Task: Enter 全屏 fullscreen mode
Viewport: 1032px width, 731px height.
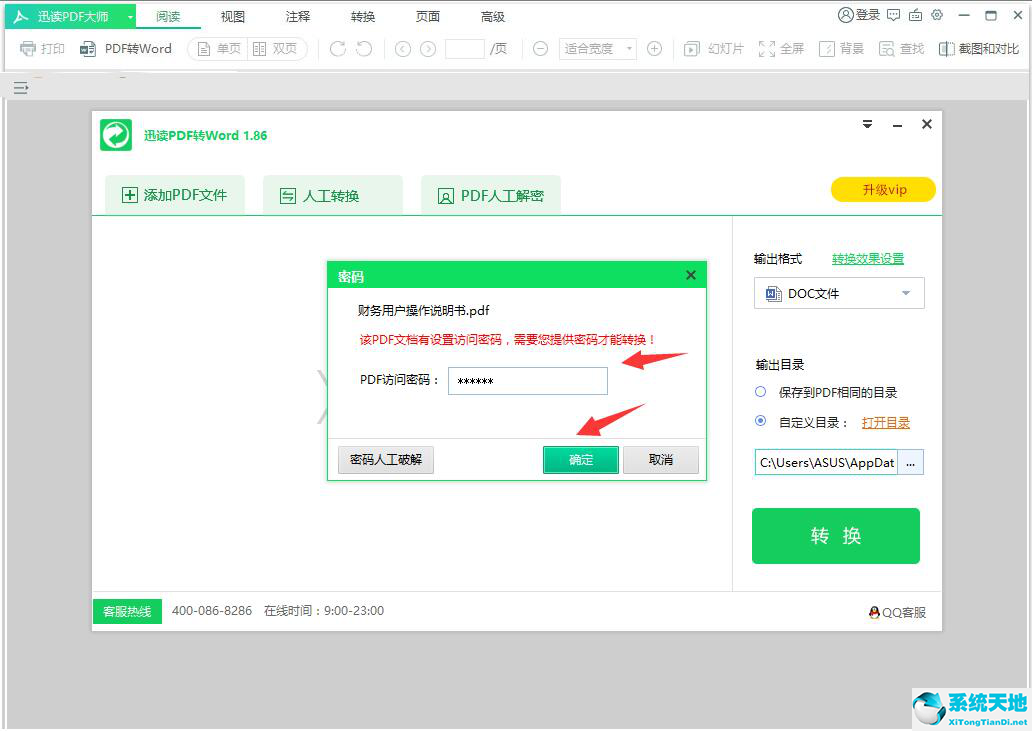Action: pyautogui.click(x=781, y=47)
